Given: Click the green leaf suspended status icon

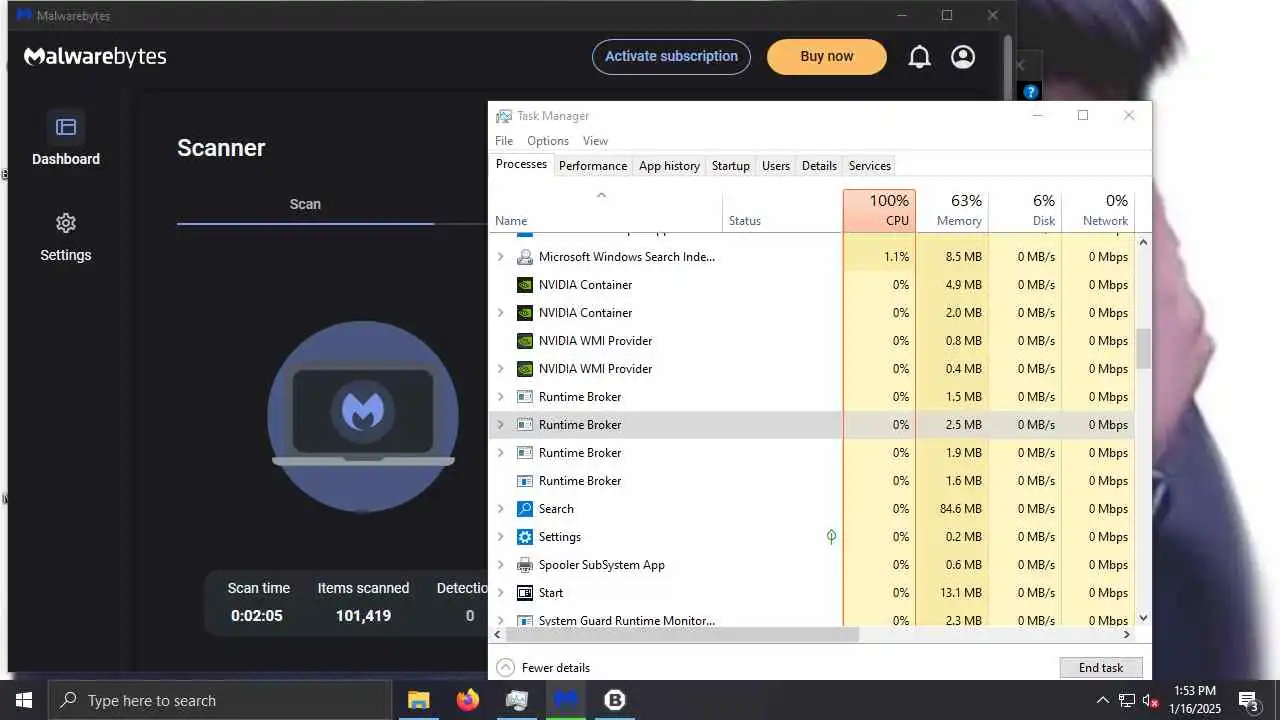Looking at the screenshot, I should pyautogui.click(x=831, y=537).
